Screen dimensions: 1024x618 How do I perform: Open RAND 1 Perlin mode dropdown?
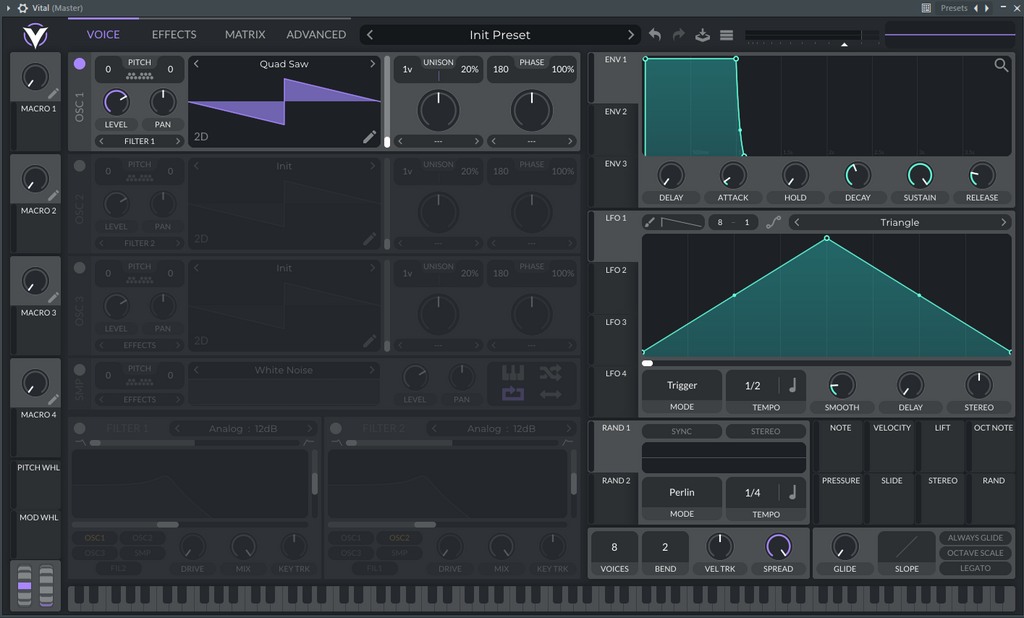click(682, 492)
